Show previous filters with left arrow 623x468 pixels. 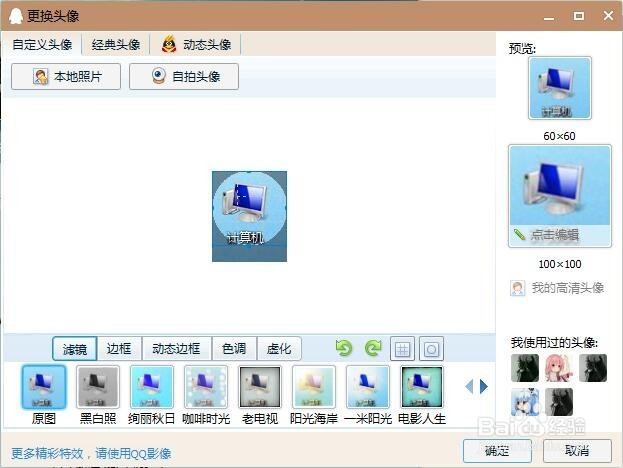coord(469,386)
